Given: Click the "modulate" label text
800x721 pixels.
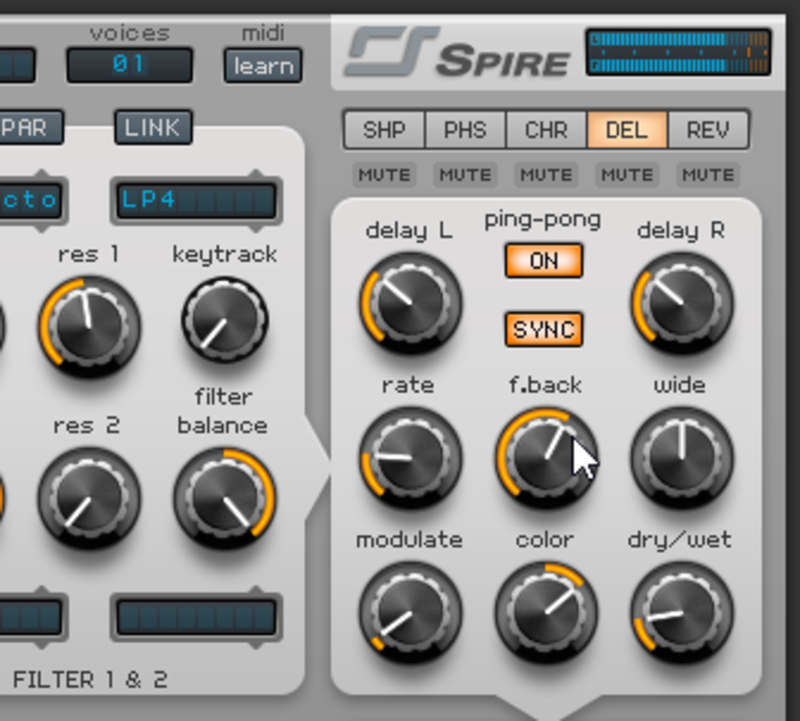Looking at the screenshot, I should pyautogui.click(x=409, y=540).
